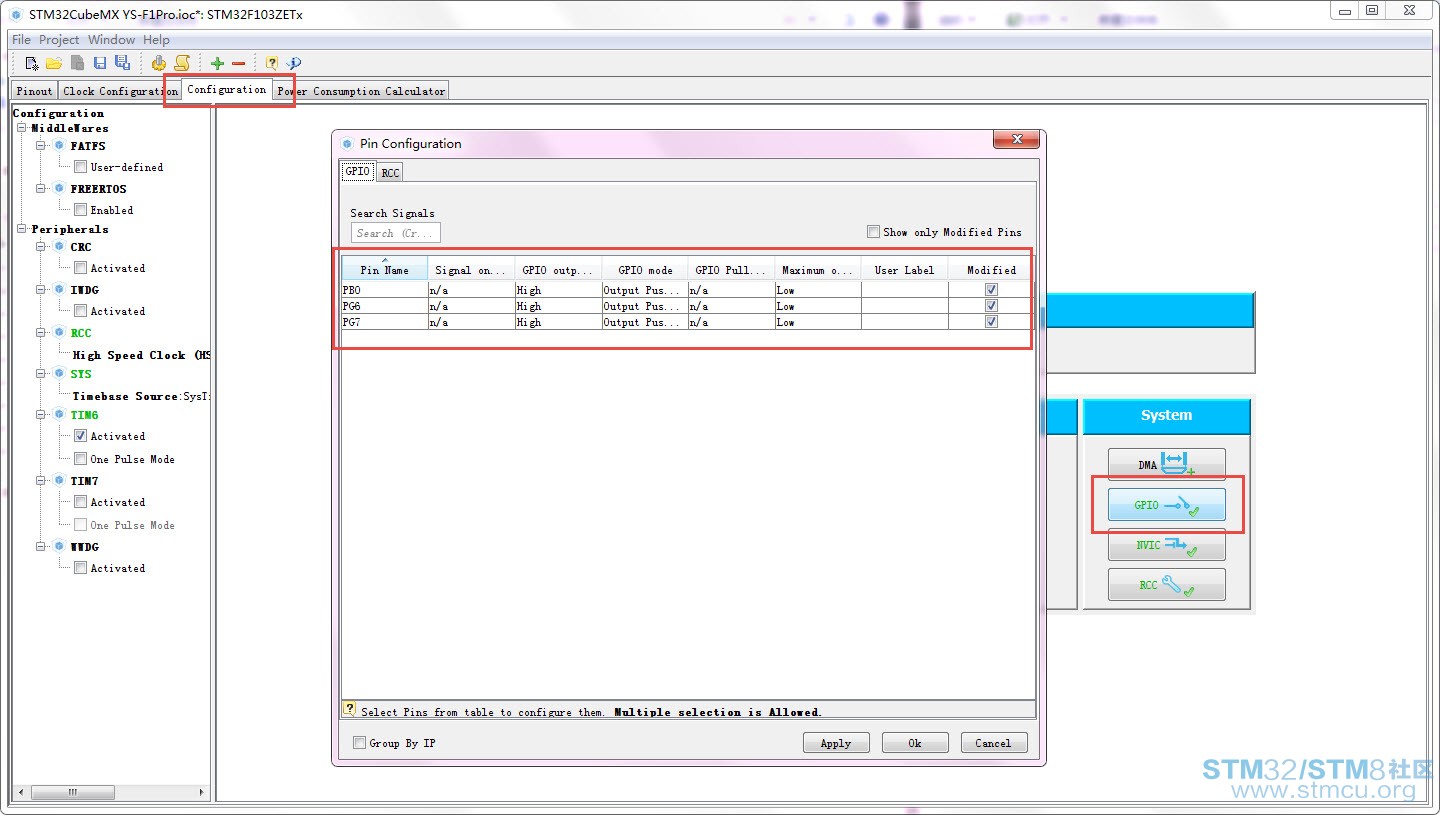Click Apply in Pin Configuration dialog
This screenshot has height=815, width=1440.
836,743
